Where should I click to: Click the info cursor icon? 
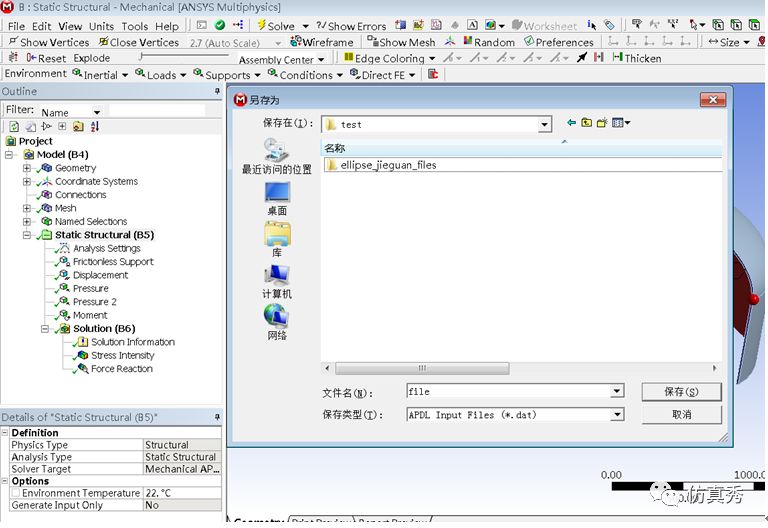(x=592, y=25)
